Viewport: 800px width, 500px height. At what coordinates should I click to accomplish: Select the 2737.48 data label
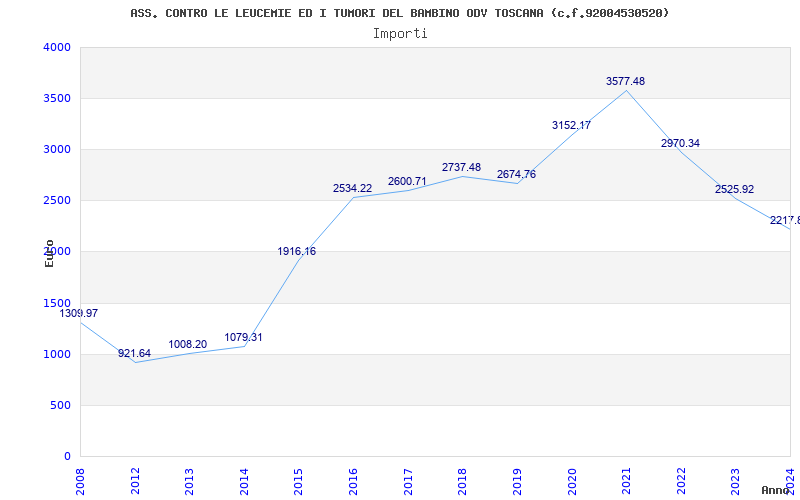pos(461,167)
